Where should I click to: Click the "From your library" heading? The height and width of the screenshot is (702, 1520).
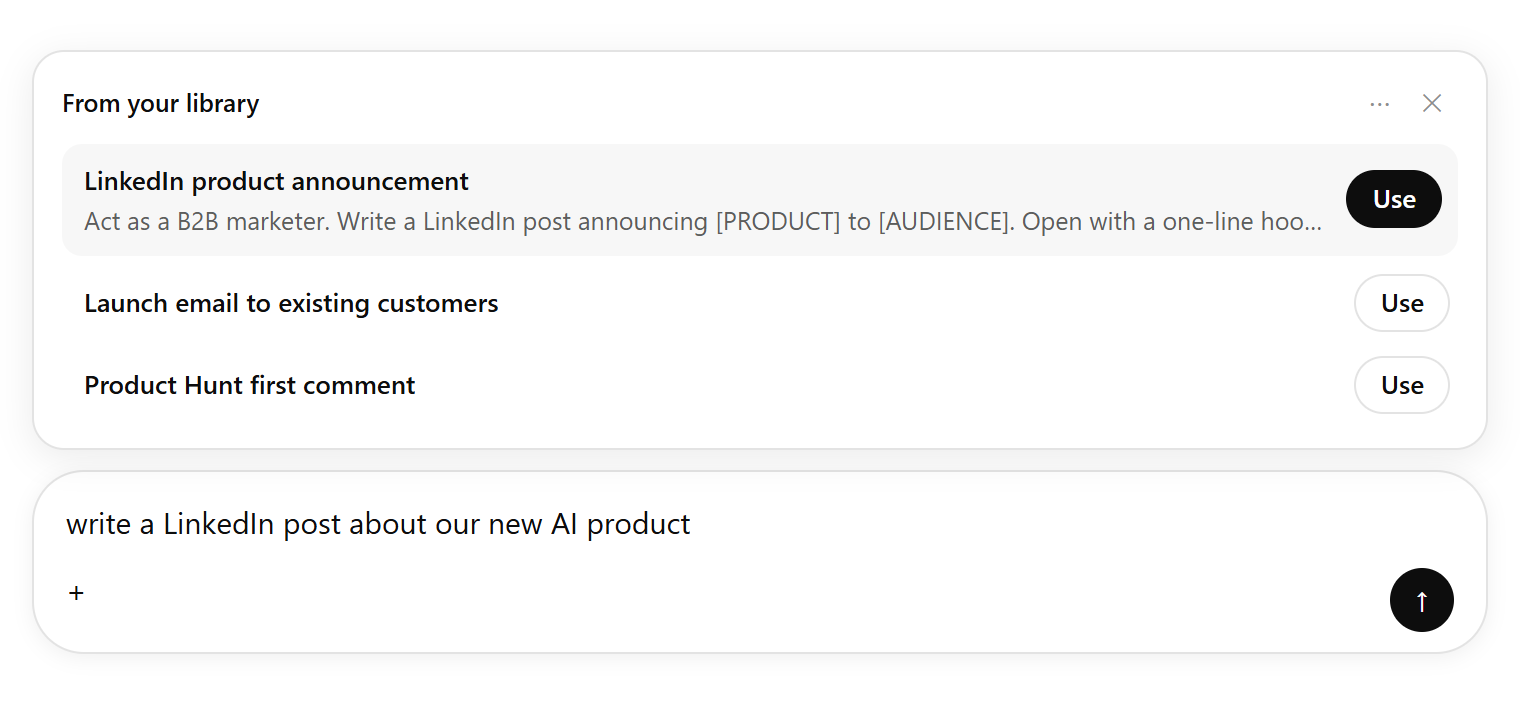(x=161, y=103)
